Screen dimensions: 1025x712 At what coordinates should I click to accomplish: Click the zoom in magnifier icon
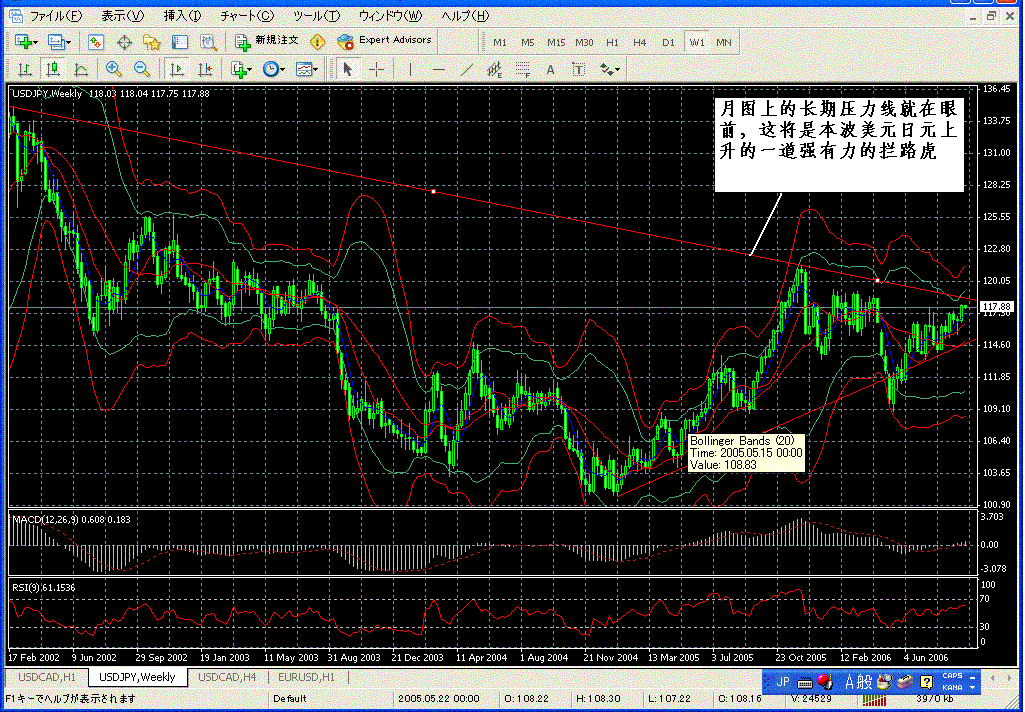(x=114, y=69)
